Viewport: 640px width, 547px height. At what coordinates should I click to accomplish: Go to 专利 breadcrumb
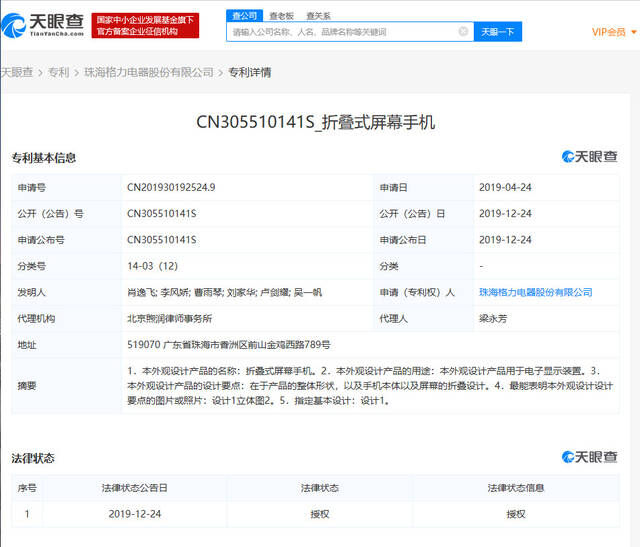pos(59,72)
